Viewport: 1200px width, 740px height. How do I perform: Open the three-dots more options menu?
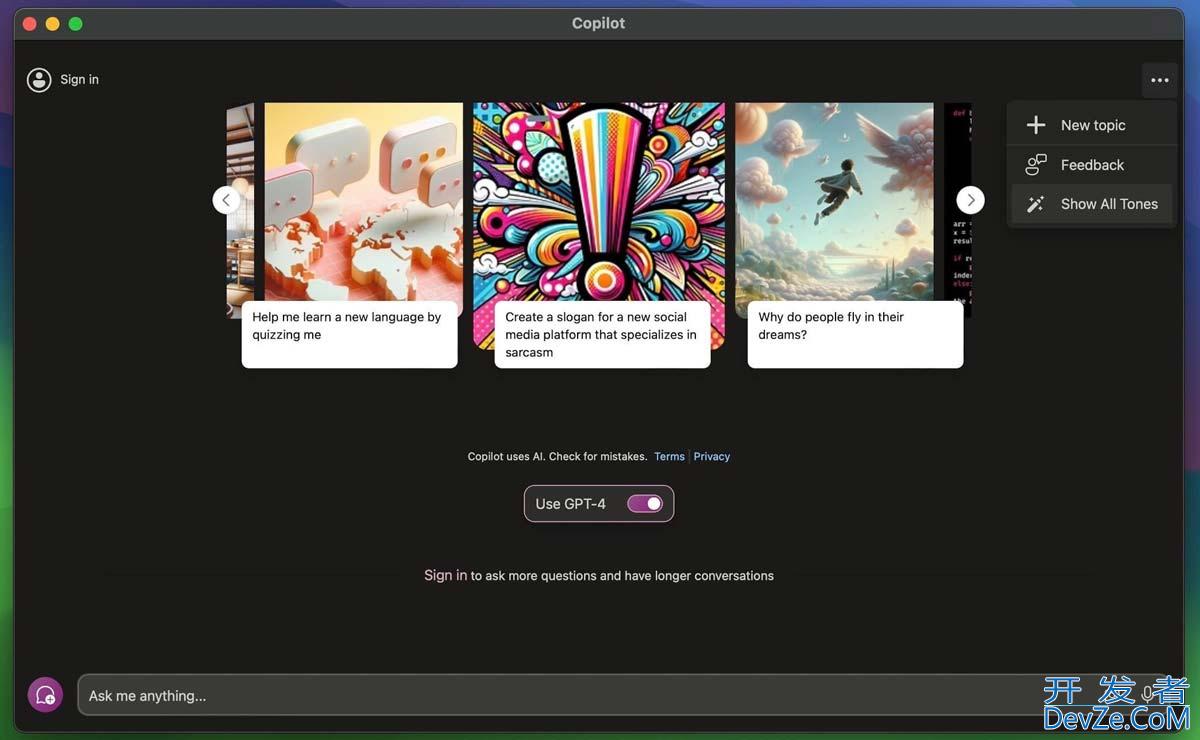pyautogui.click(x=1159, y=80)
